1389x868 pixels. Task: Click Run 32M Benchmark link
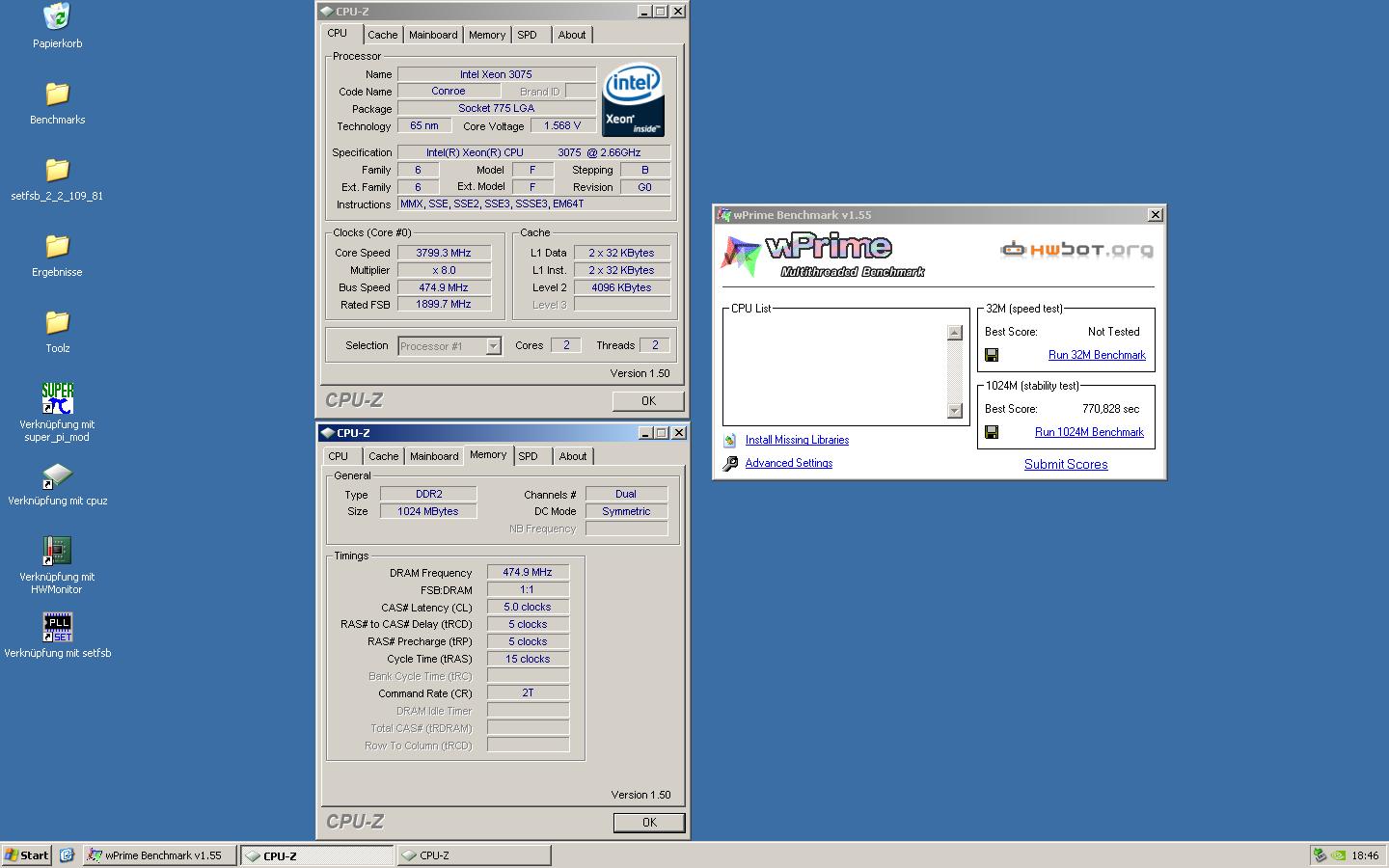tap(1097, 355)
